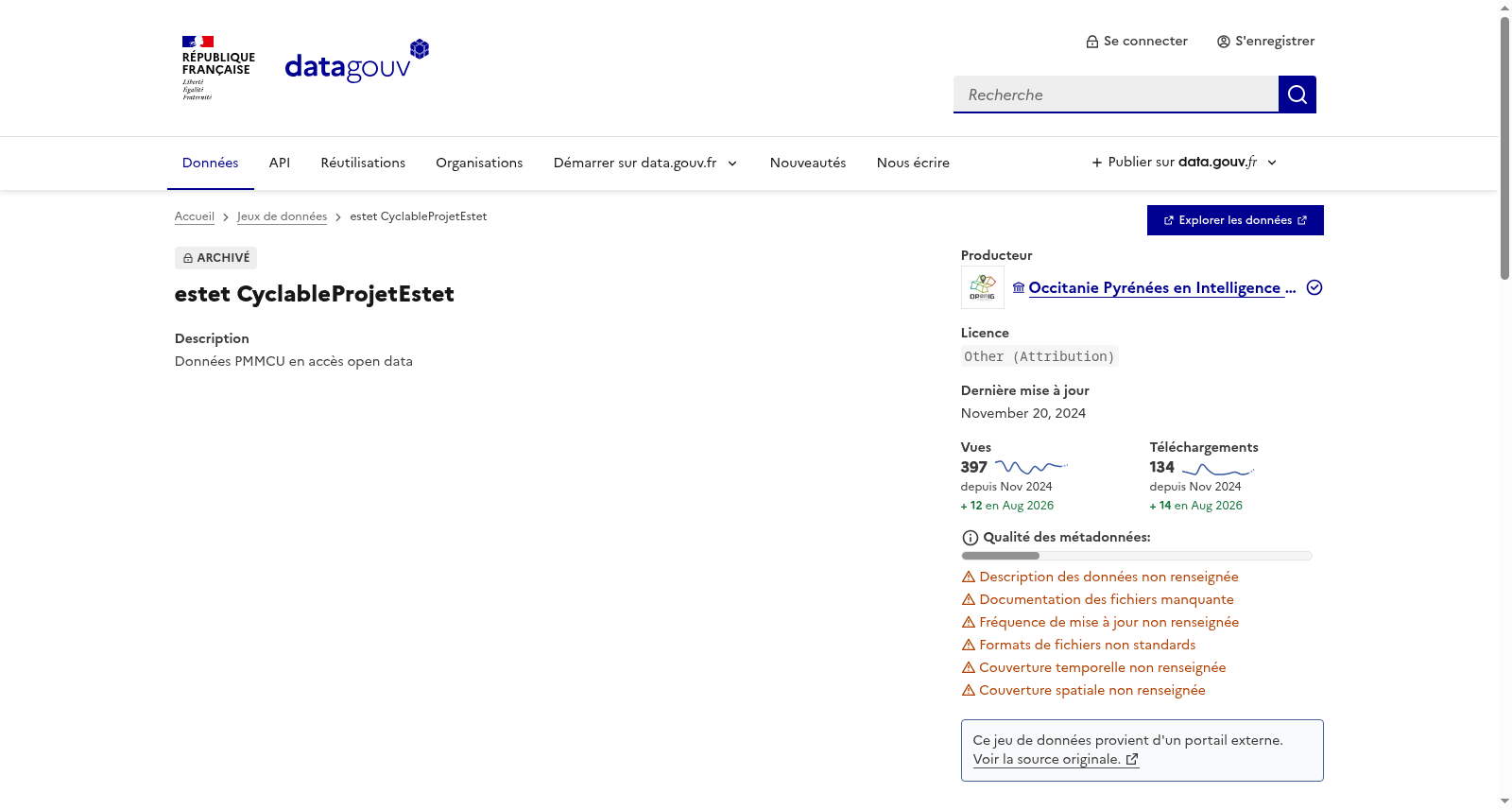Click the external link icon after Voir la source
The image size is (1512, 810).
pyautogui.click(x=1132, y=759)
